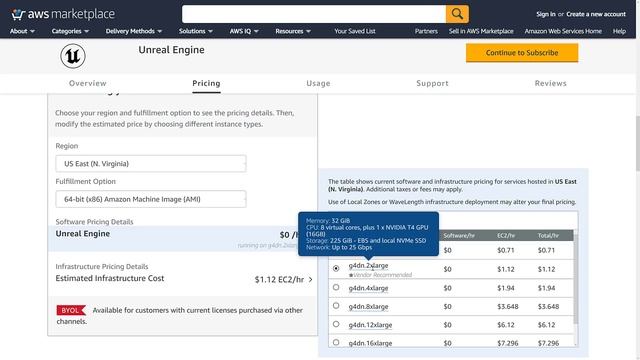Expand the Resources dropdown
Image resolution: width=640 pixels, height=360 pixels.
(293, 31)
